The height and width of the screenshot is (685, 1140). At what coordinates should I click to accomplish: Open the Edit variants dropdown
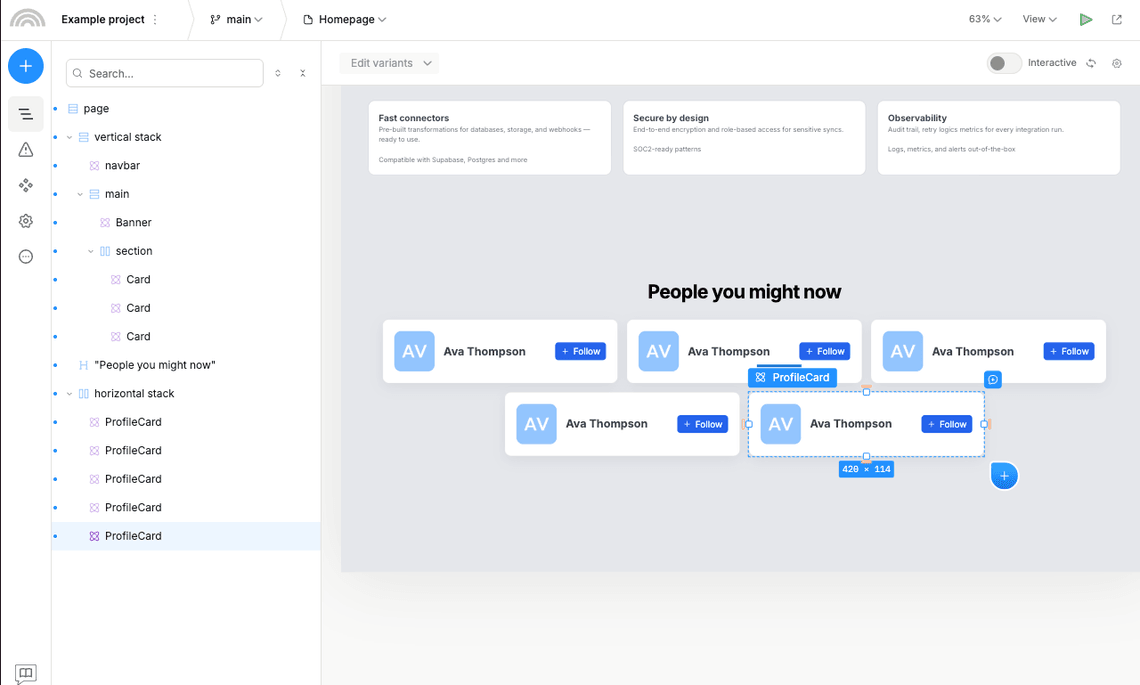388,62
